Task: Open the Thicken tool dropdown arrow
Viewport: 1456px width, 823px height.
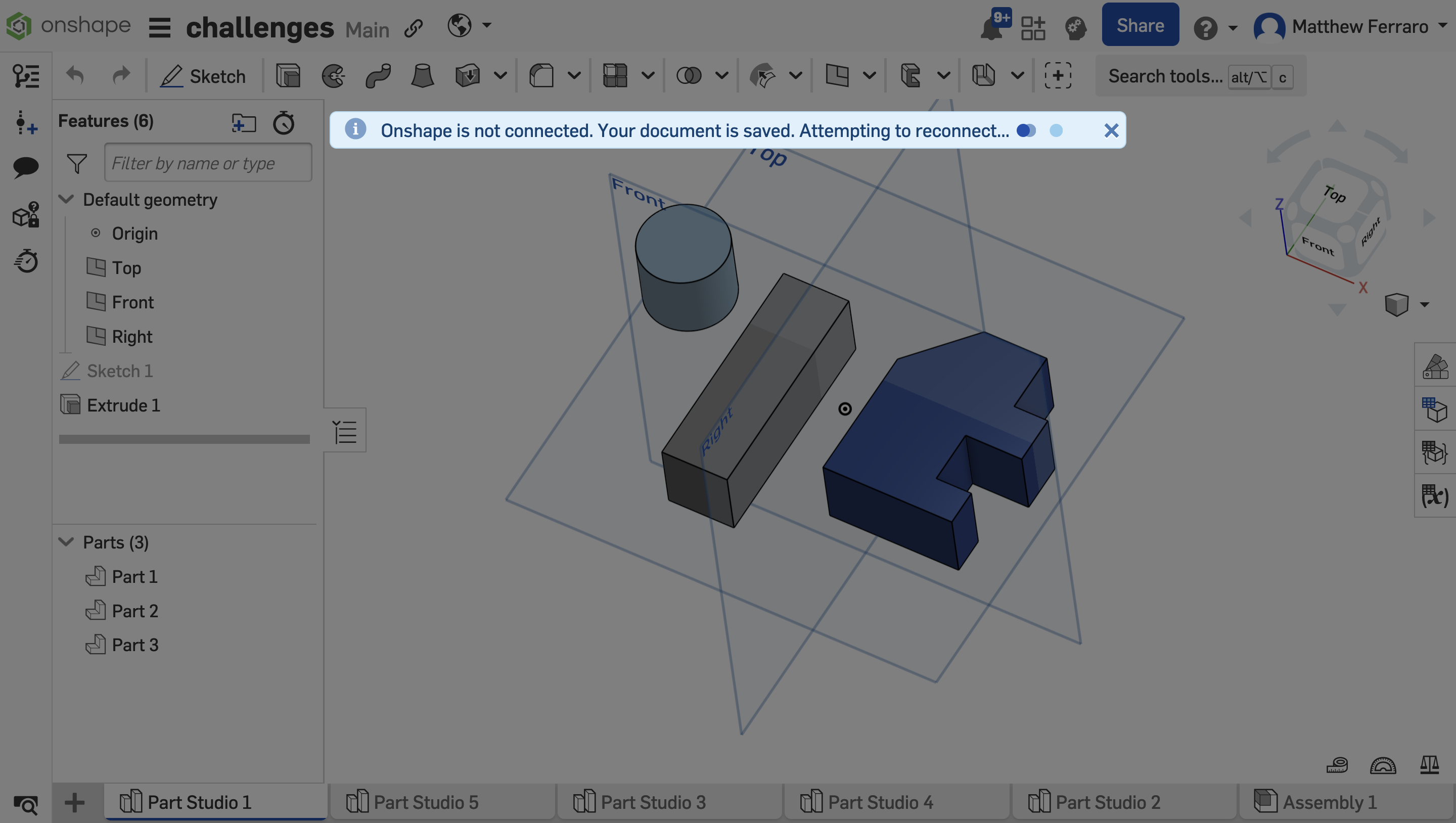Action: 501,76
